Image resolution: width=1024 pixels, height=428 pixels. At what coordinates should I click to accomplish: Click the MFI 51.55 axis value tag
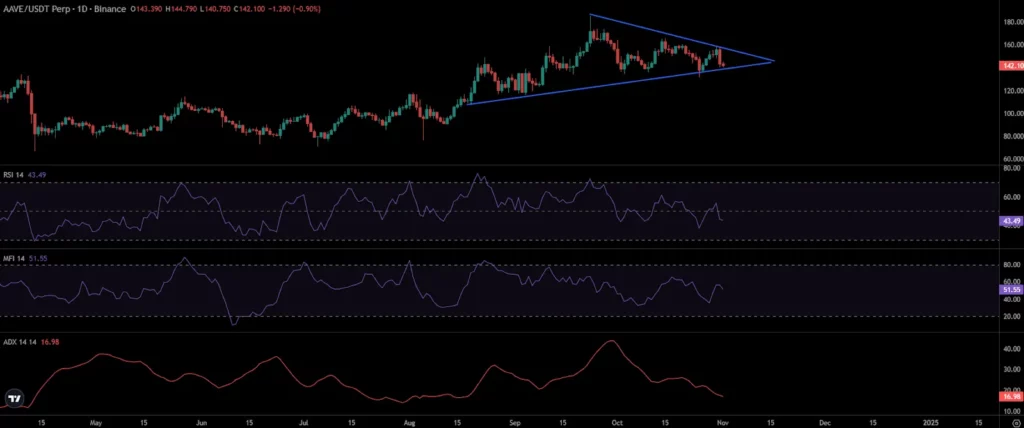pos(1011,289)
